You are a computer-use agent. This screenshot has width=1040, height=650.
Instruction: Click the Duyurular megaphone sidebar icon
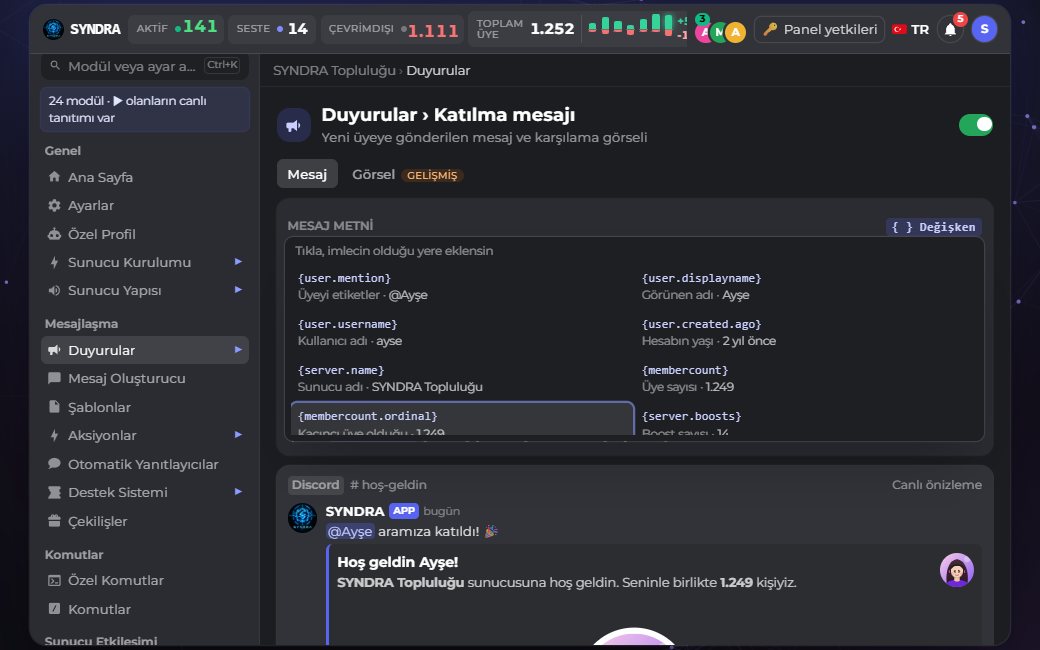click(x=54, y=350)
